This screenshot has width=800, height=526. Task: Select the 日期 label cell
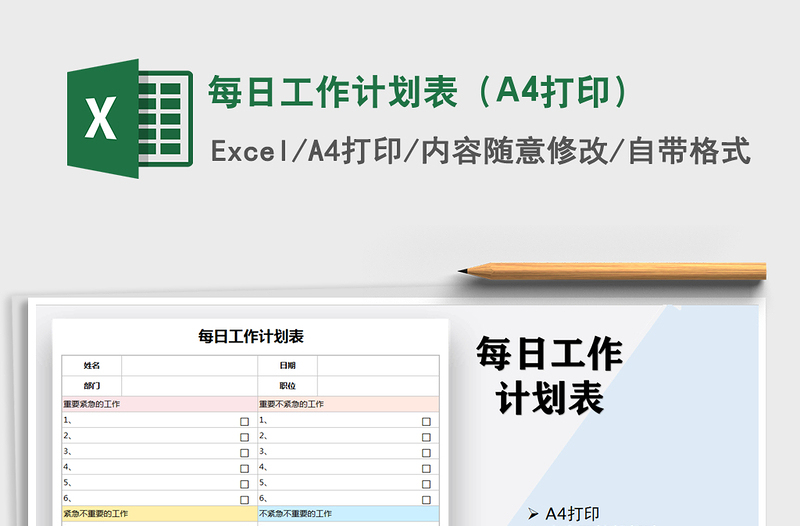point(287,365)
